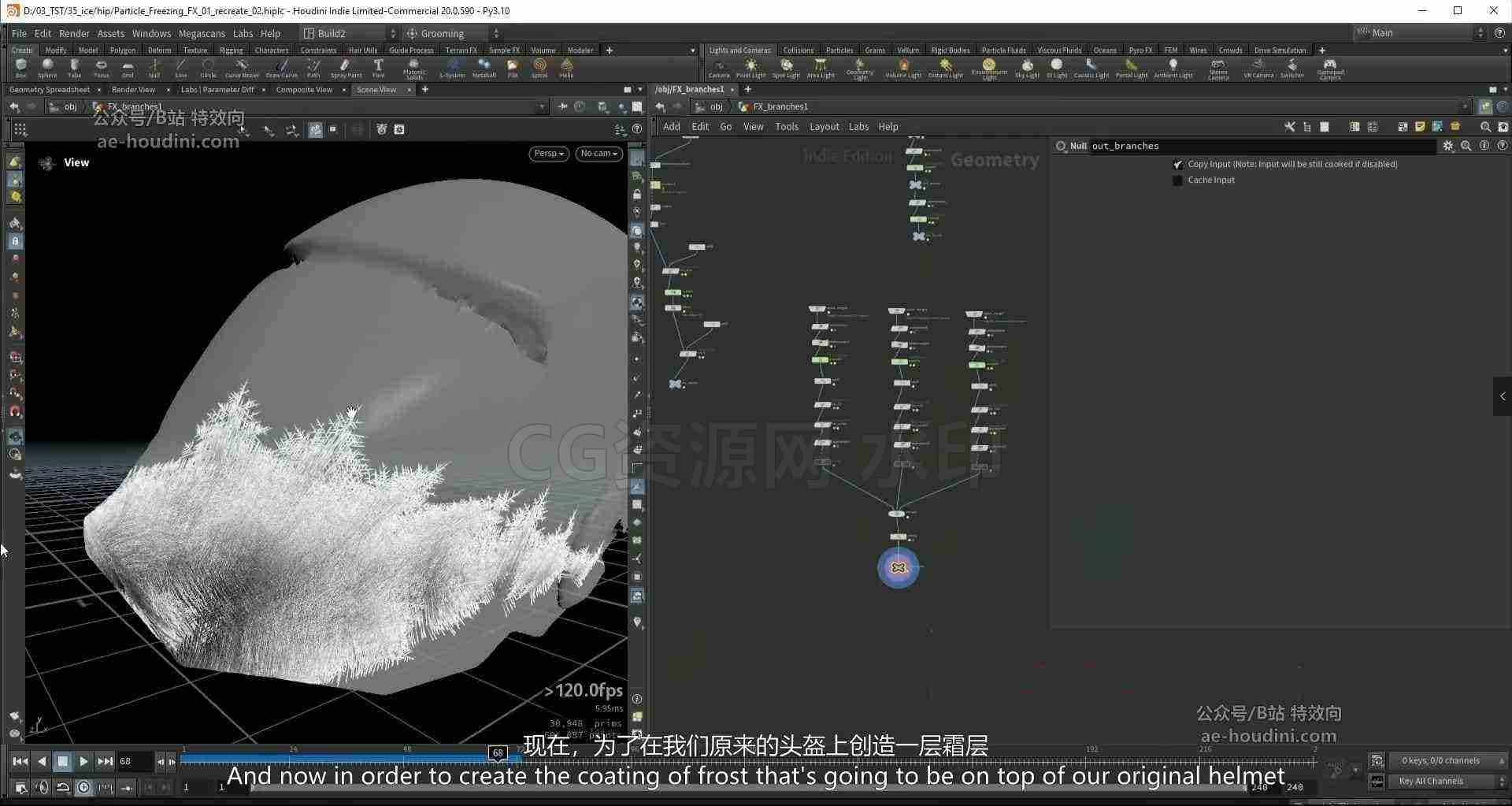
Task: Click the out_branches node name field
Action: tap(1263, 146)
